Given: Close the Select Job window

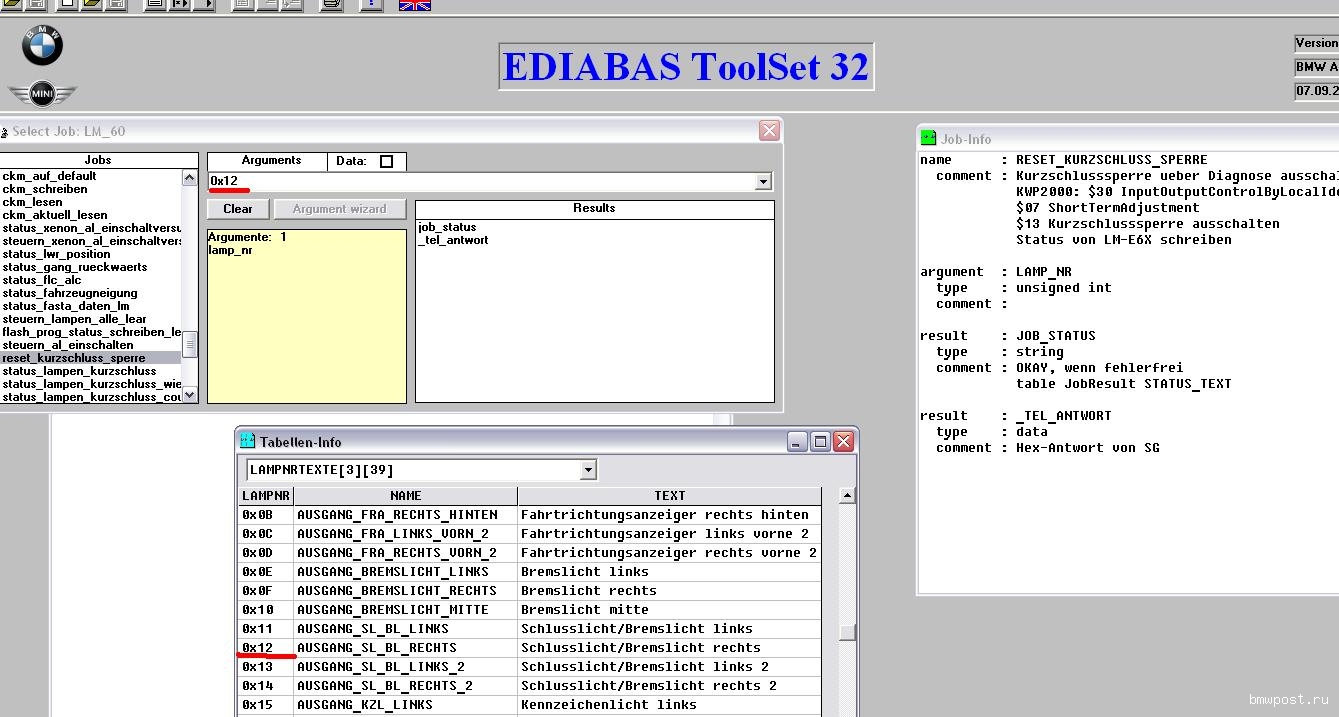Looking at the screenshot, I should click(769, 131).
